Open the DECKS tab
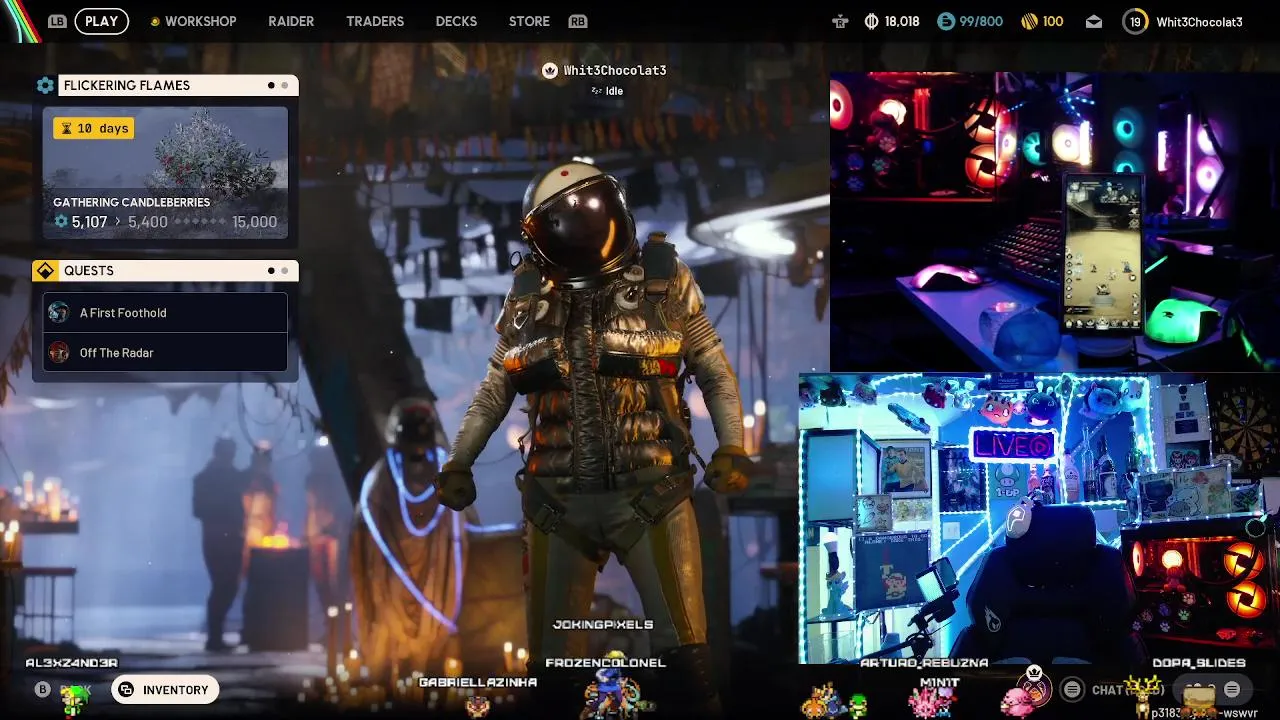1280x720 pixels. tap(456, 21)
